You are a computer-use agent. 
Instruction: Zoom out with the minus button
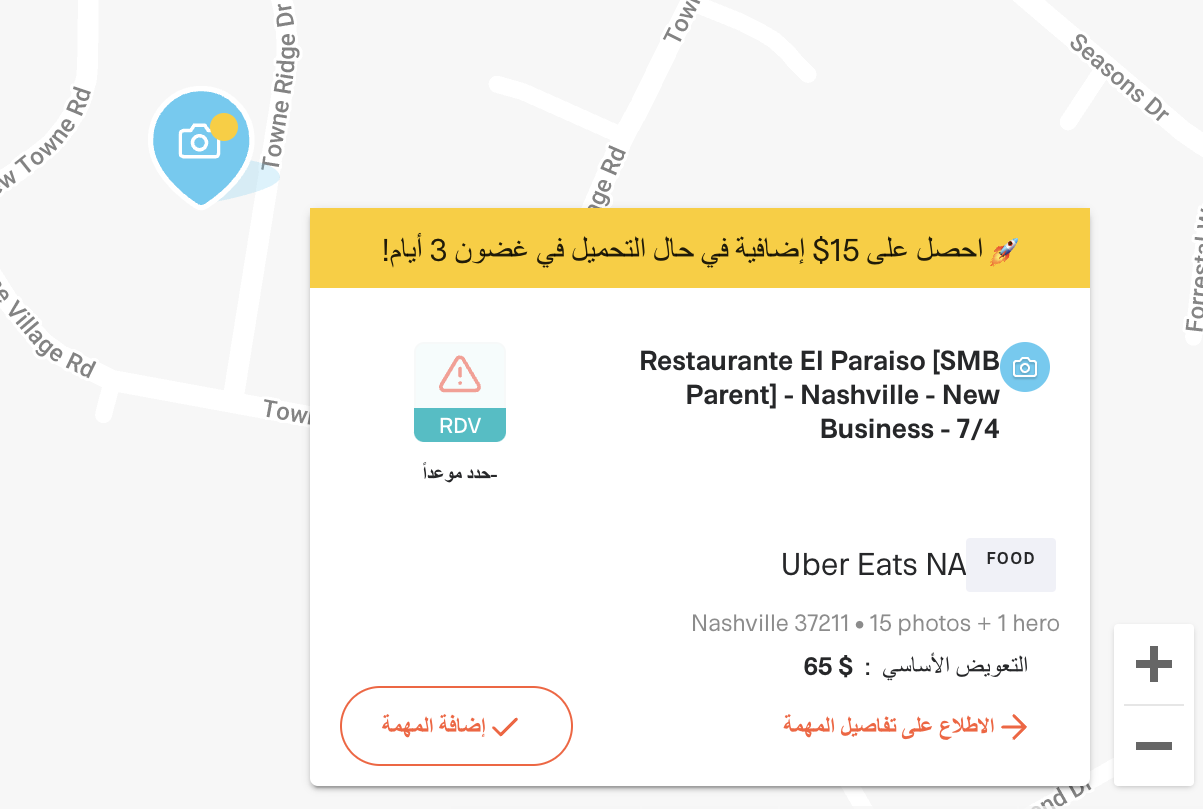coord(1154,746)
